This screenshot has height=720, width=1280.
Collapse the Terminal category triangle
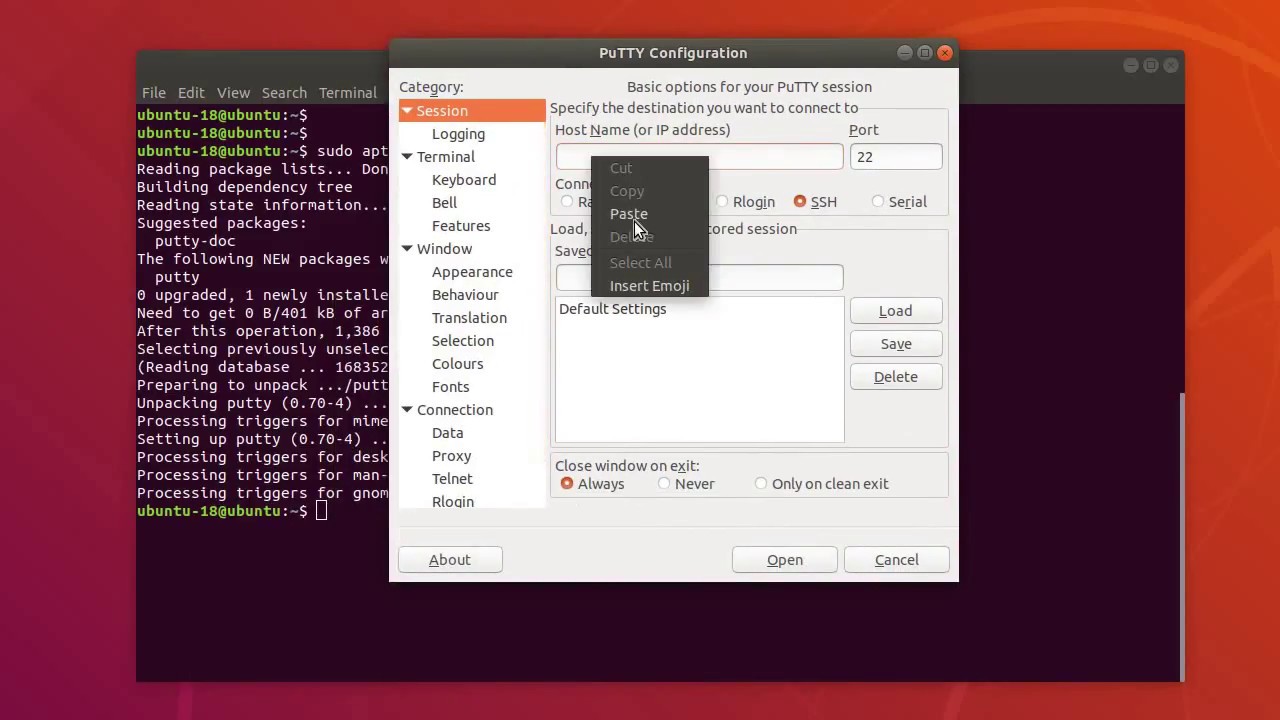click(407, 157)
